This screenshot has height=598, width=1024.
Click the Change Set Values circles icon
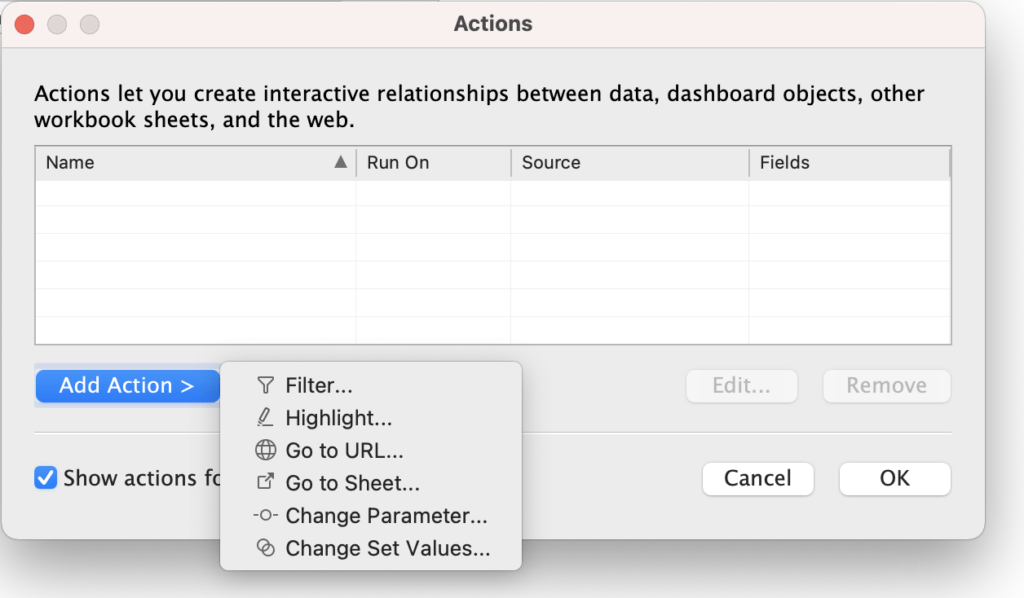265,548
